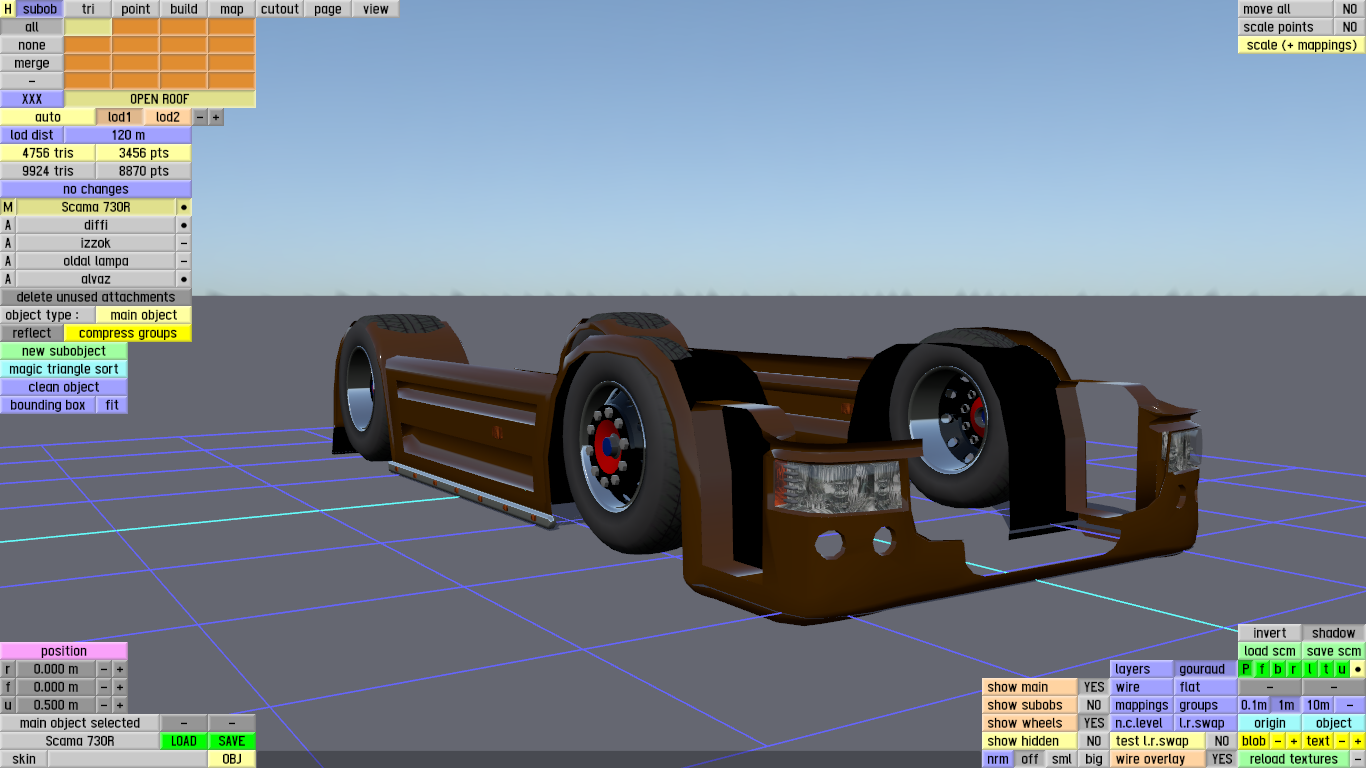Open the build mode tab

(184, 9)
